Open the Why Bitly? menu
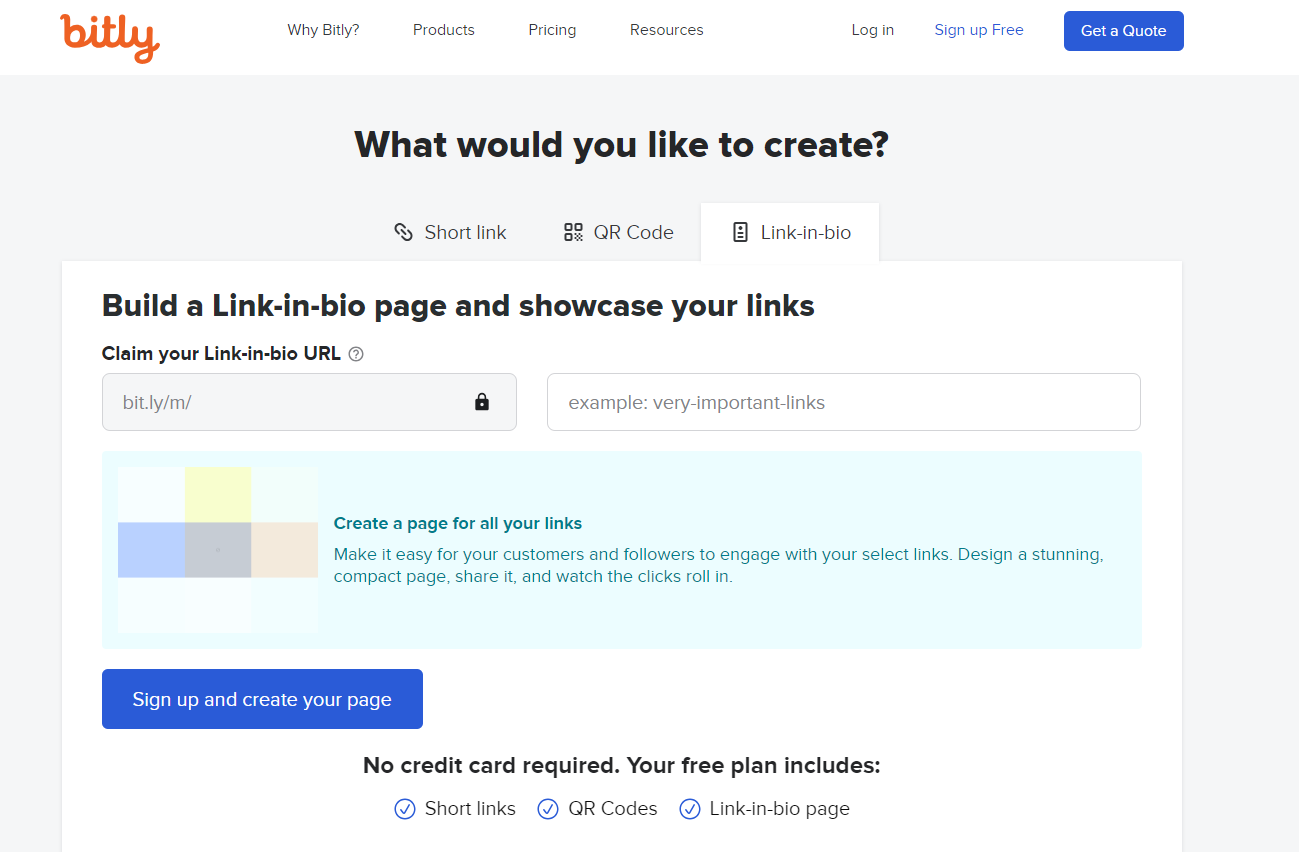This screenshot has width=1299, height=852. [x=323, y=30]
